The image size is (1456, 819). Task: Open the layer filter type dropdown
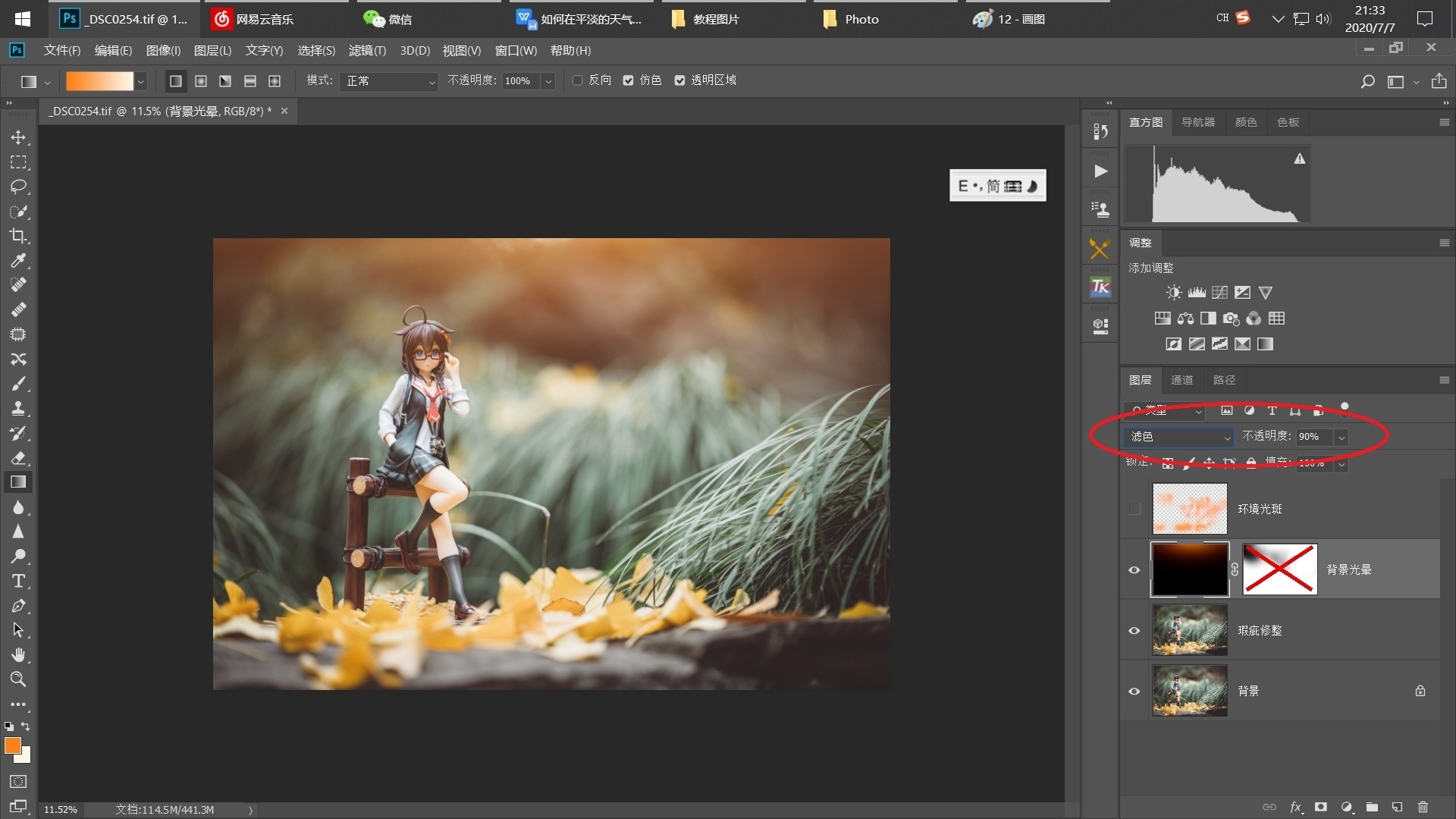[x=1165, y=410]
